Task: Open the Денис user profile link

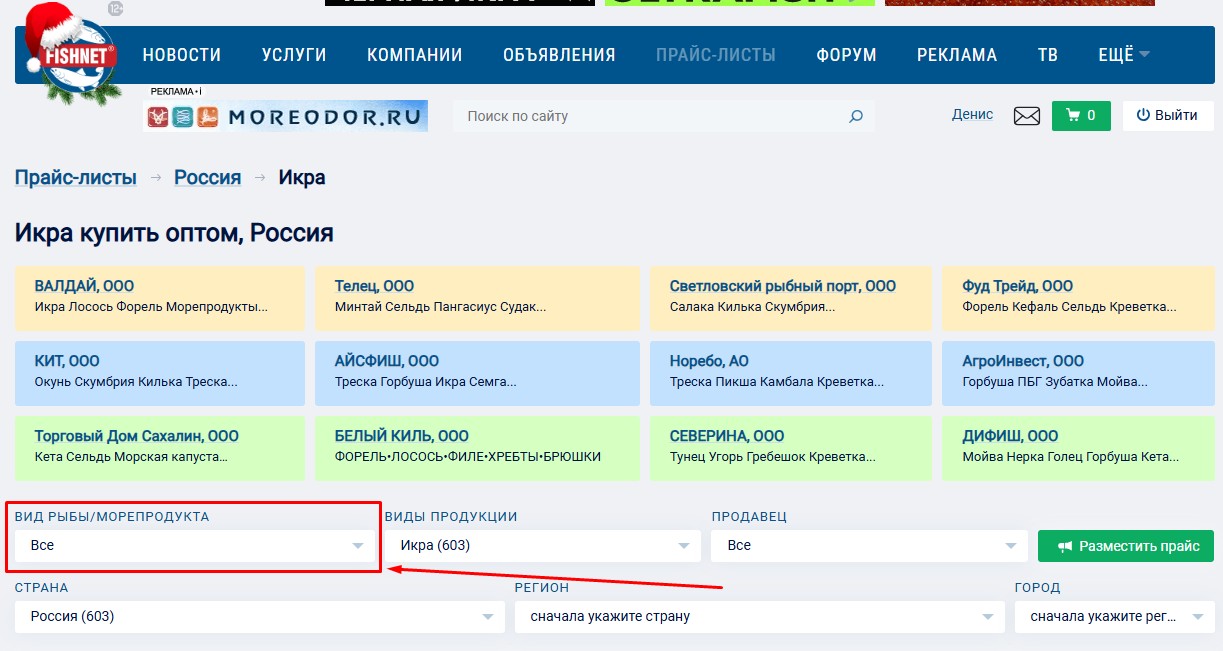Action: (x=972, y=115)
